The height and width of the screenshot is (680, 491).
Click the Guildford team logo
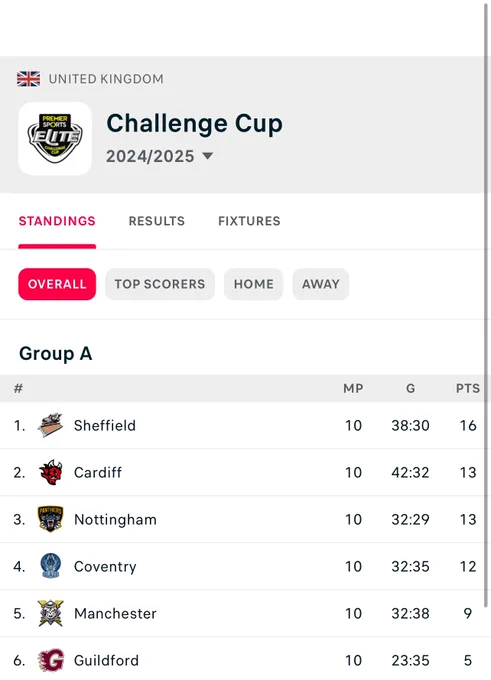tap(50, 660)
